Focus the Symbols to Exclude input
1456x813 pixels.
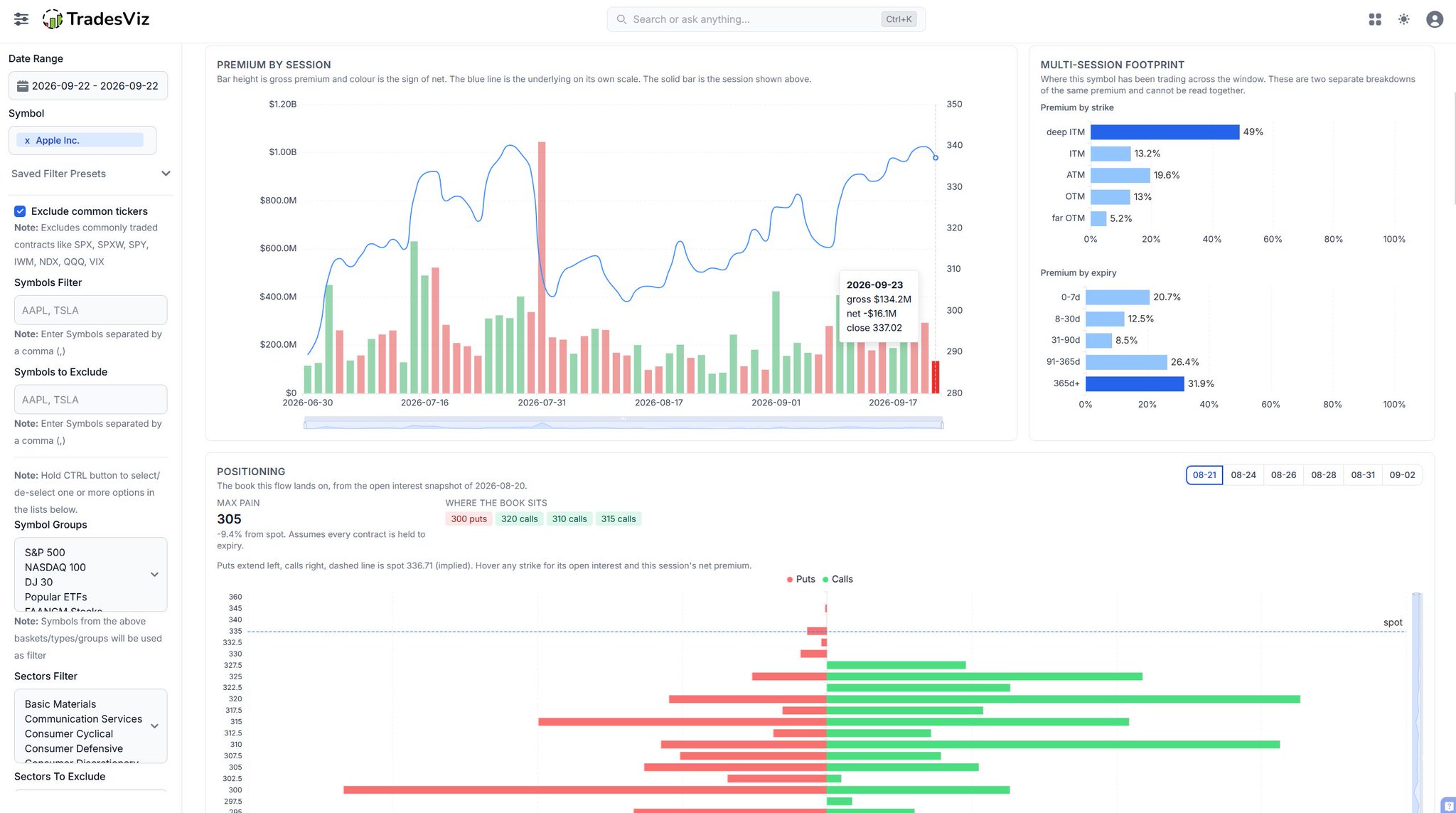(90, 400)
